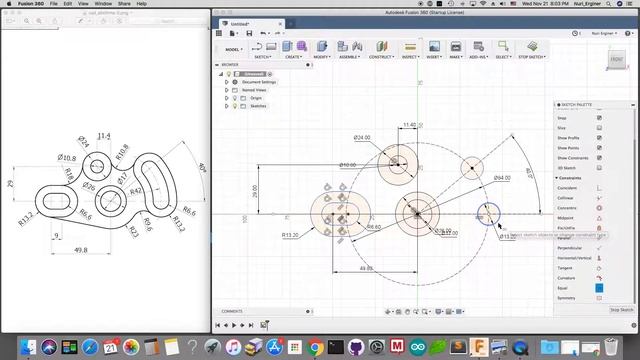Click the sketch marker in the timeline
The height and width of the screenshot is (360, 640).
(x=264, y=325)
